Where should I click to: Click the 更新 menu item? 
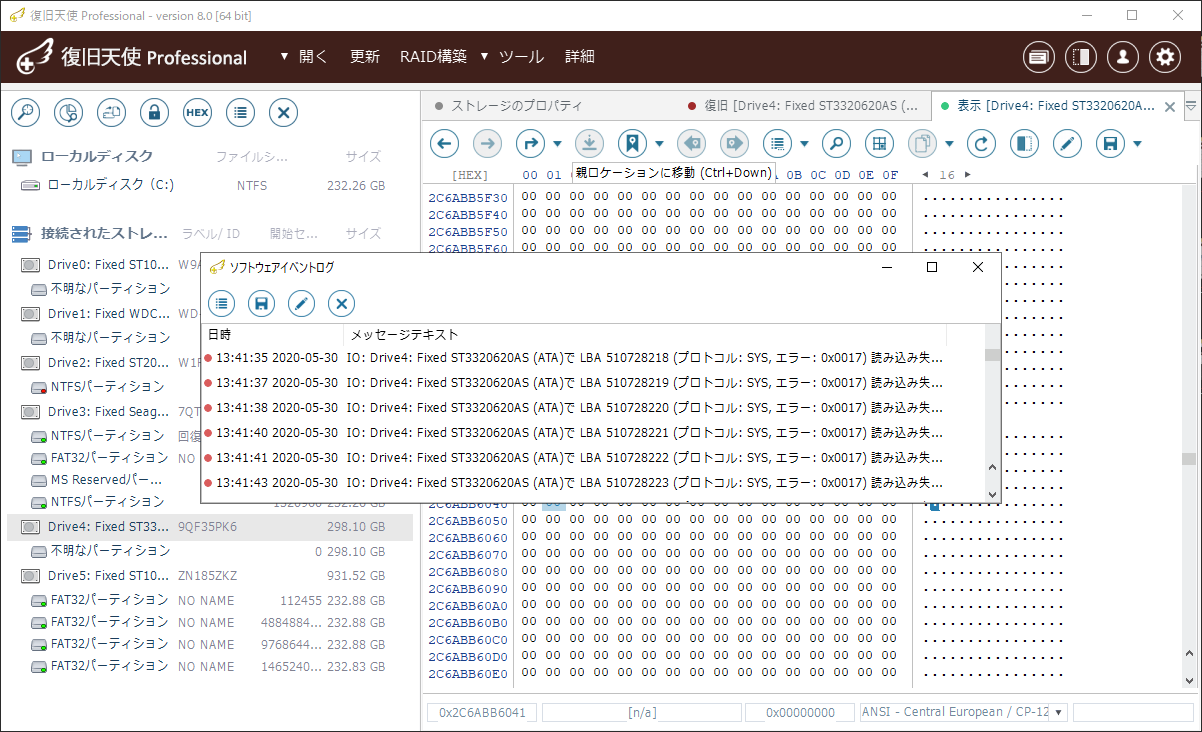click(365, 57)
